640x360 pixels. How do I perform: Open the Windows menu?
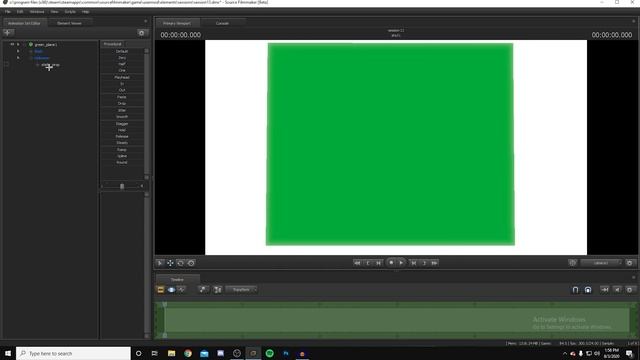[x=37, y=12]
